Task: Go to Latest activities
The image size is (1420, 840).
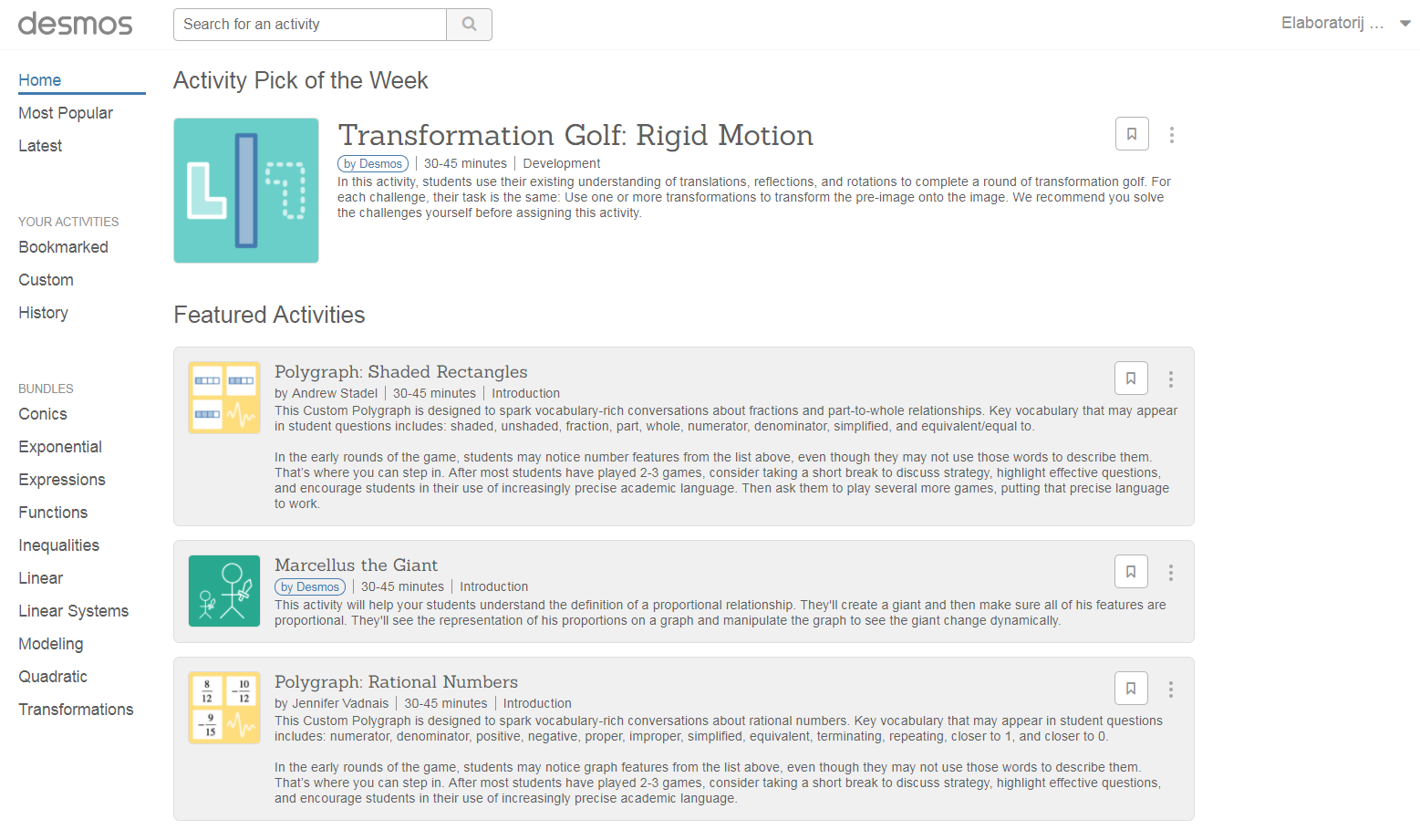Action: [x=40, y=146]
